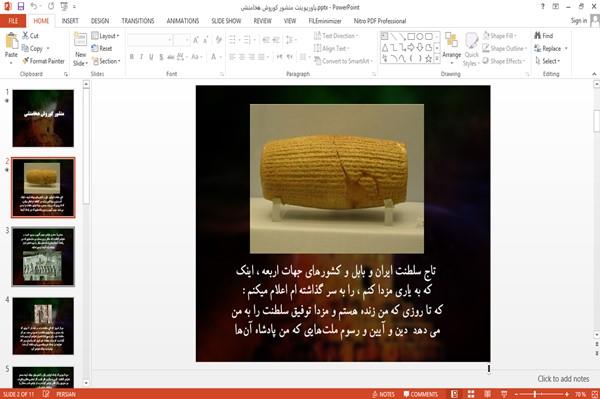This screenshot has width=600, height=399.
Task: Increase font size with larger A icon
Action: (x=196, y=40)
